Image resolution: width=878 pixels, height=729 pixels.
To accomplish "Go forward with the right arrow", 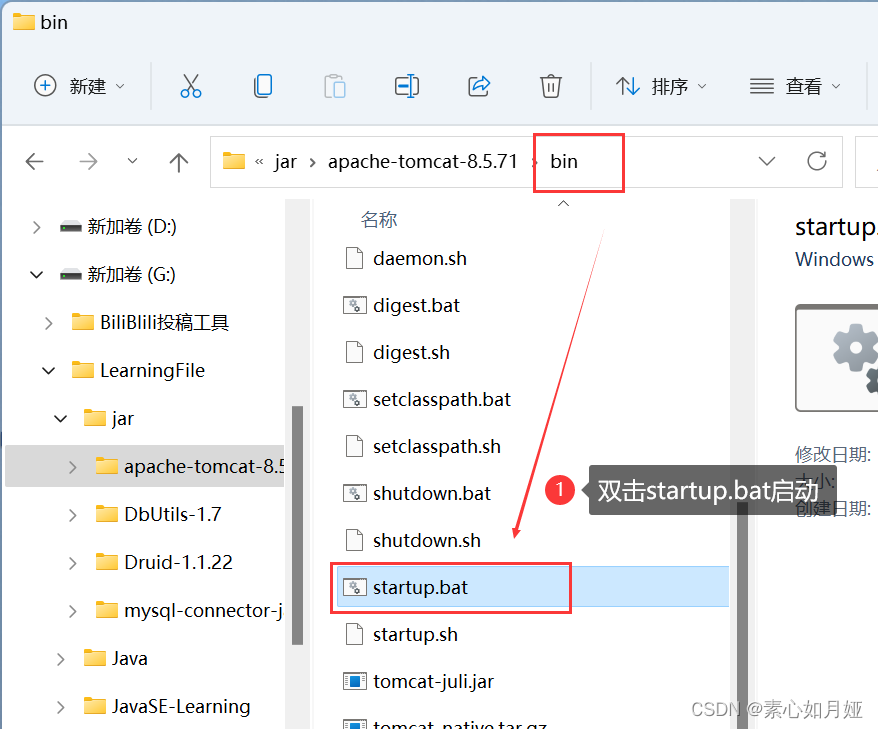I will coord(88,162).
